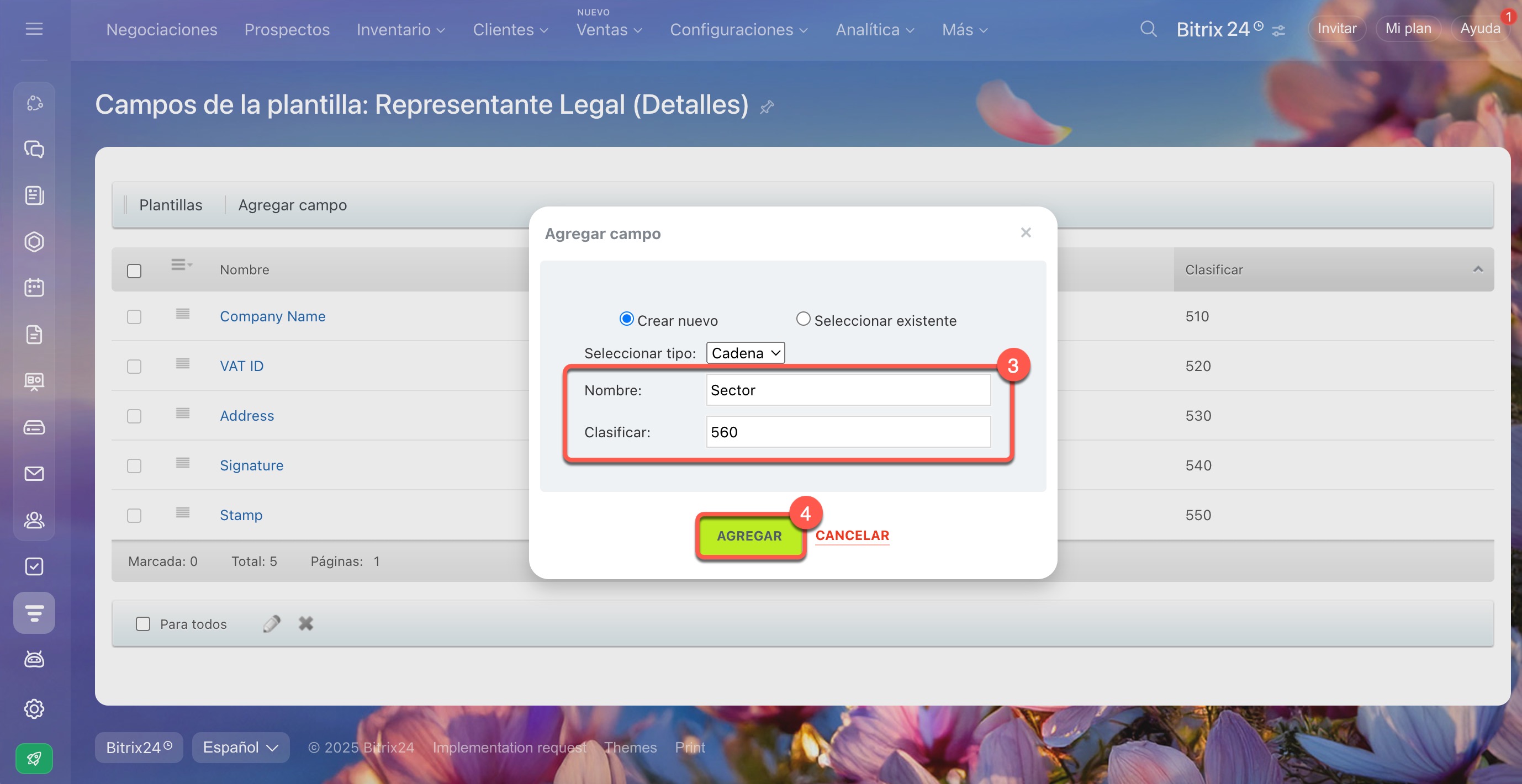Open the Seleccionar tipo Cadena dropdown
1522x784 pixels.
point(745,353)
